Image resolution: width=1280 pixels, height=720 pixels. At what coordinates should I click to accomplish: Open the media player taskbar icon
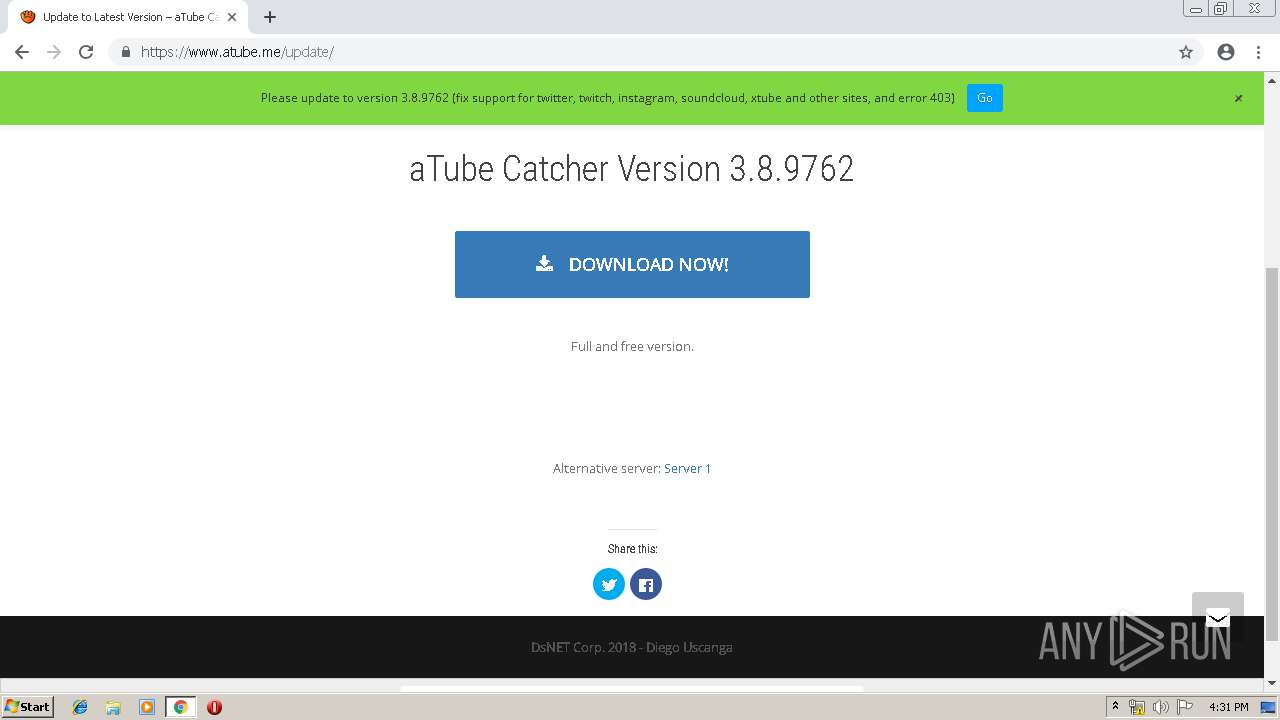coord(147,707)
